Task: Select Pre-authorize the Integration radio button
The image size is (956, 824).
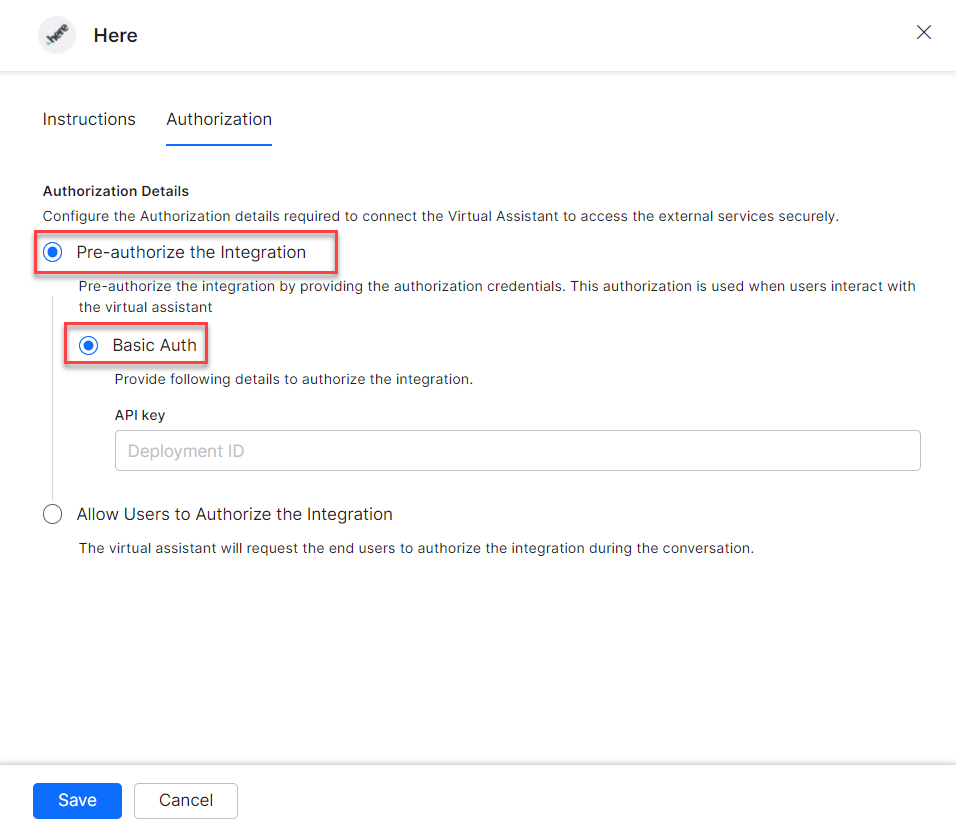Action: pos(53,252)
